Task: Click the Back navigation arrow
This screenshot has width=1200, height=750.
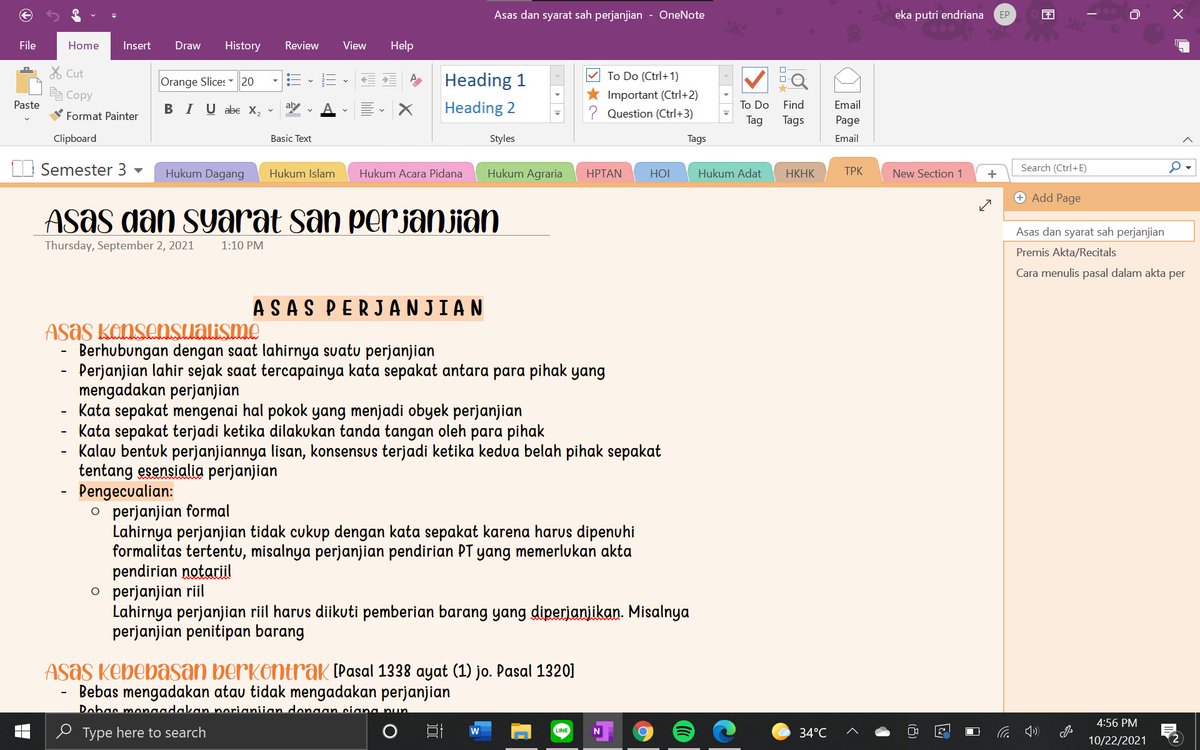Action: [x=26, y=15]
